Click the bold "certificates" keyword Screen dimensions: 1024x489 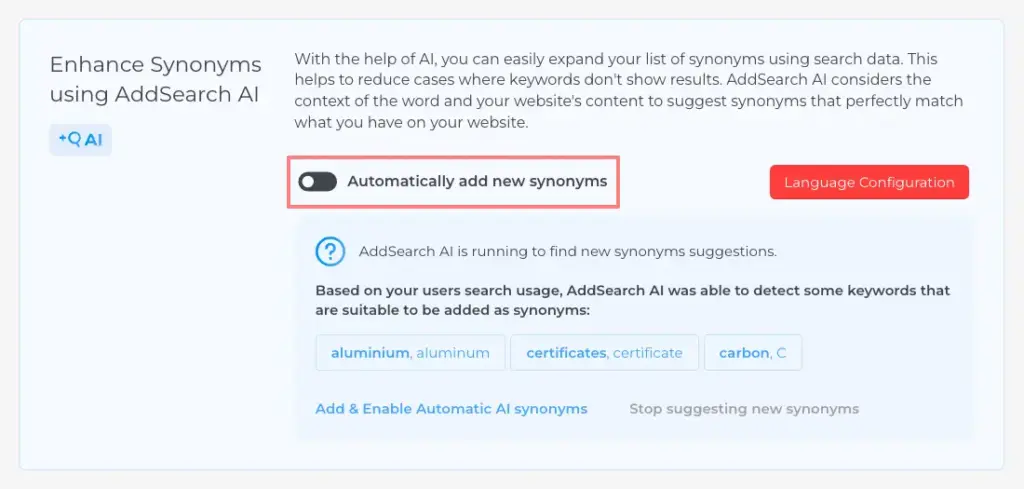[x=566, y=353]
